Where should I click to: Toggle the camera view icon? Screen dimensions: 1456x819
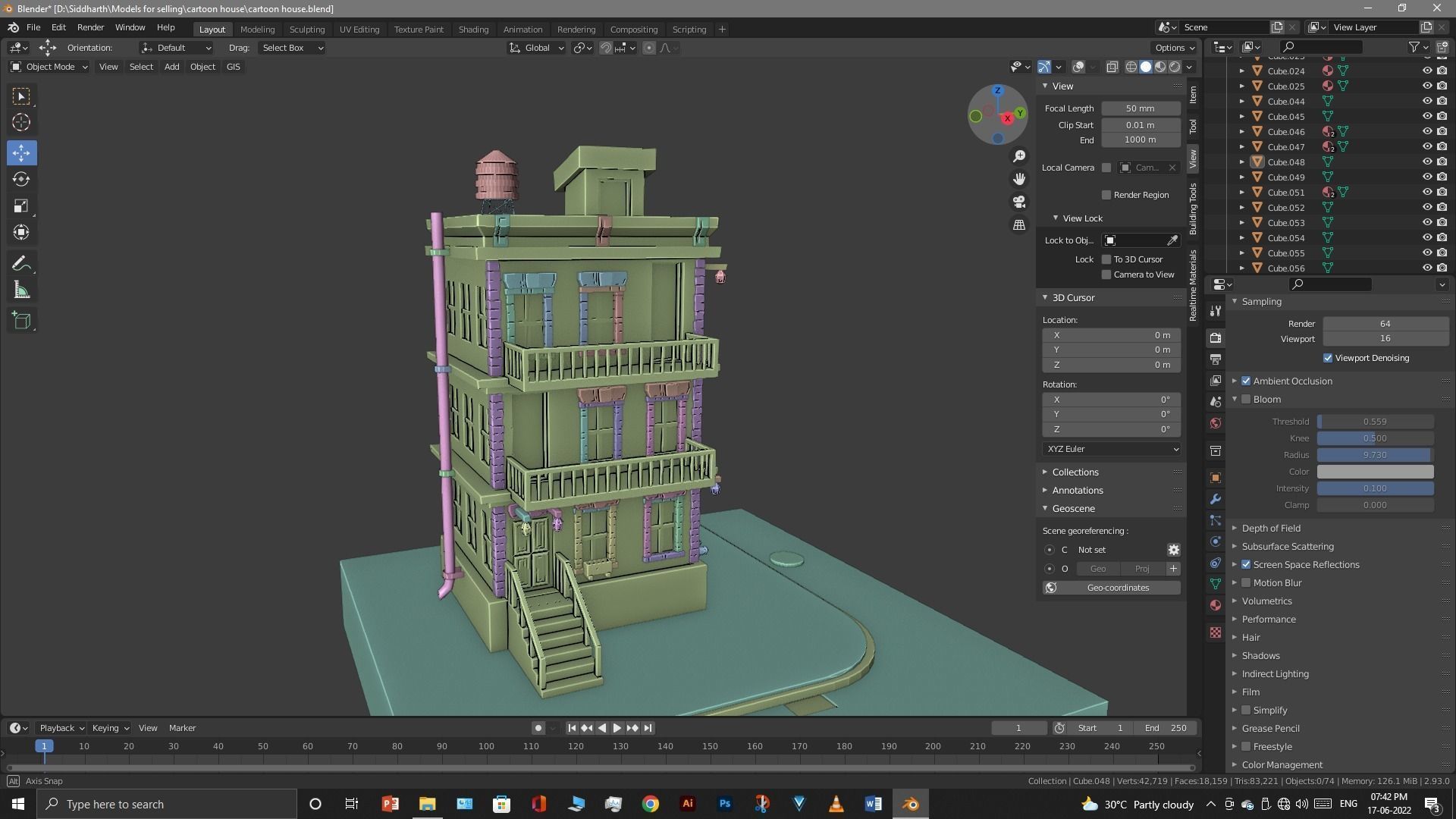point(1019,202)
